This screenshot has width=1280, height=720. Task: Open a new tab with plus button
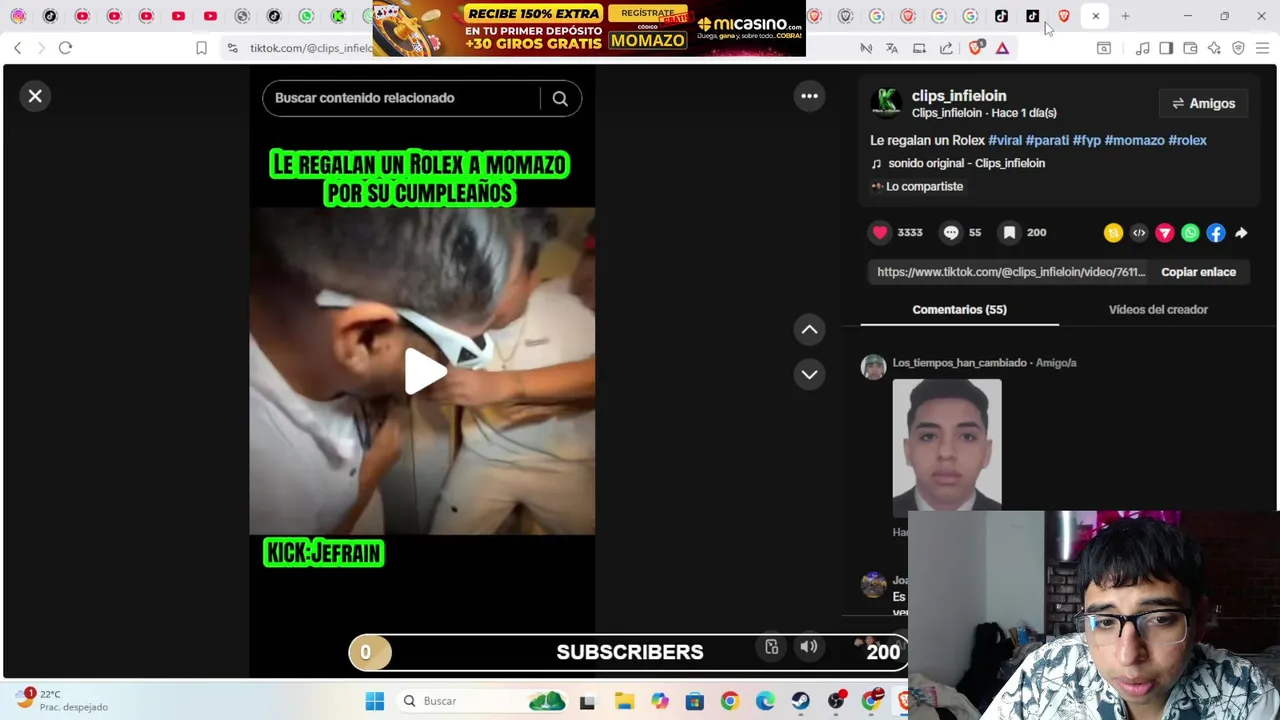[x=1125, y=16]
